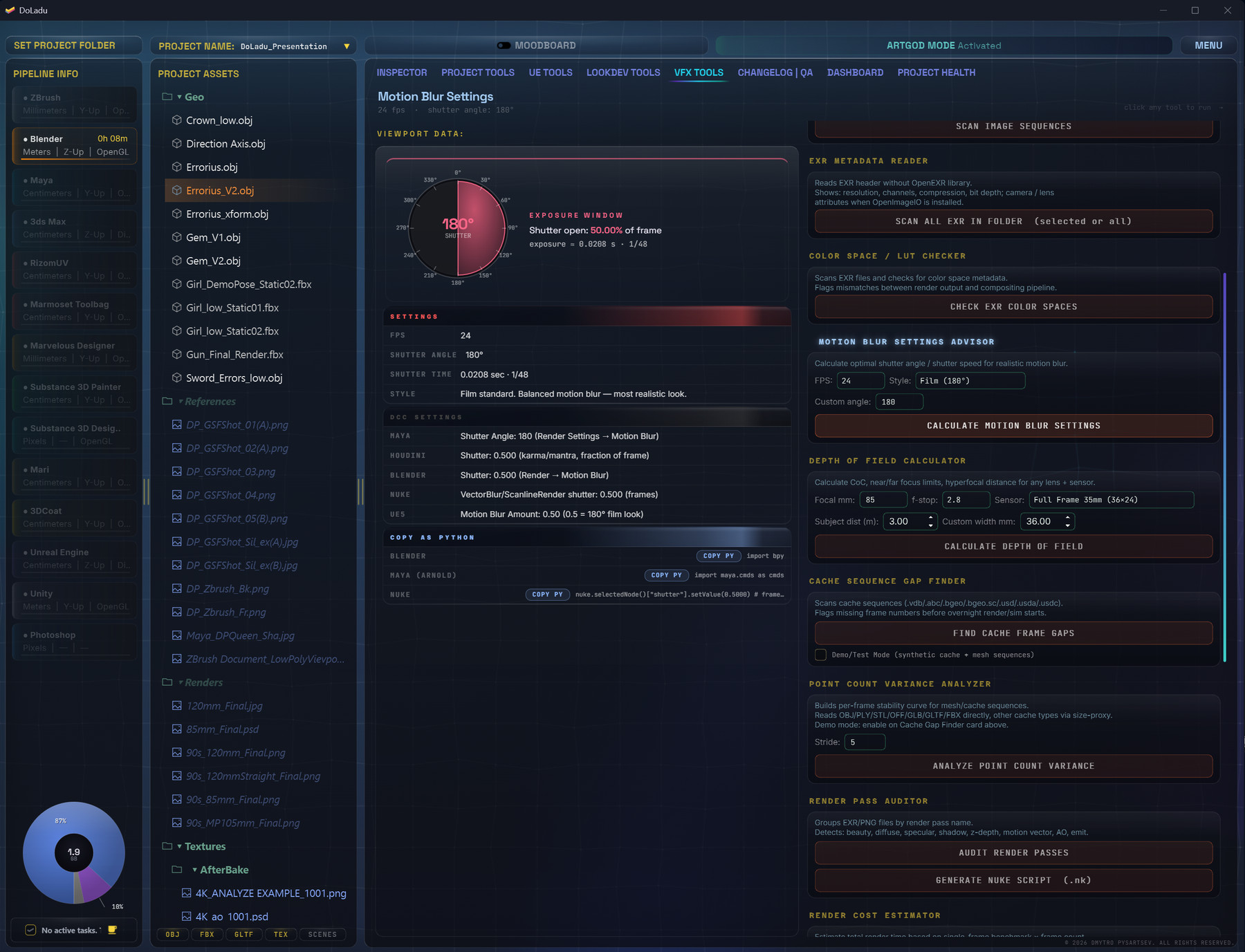This screenshot has width=1245, height=952.
Task: Click the cube icon next to Sword_Errors_low.obj
Action: pos(176,378)
